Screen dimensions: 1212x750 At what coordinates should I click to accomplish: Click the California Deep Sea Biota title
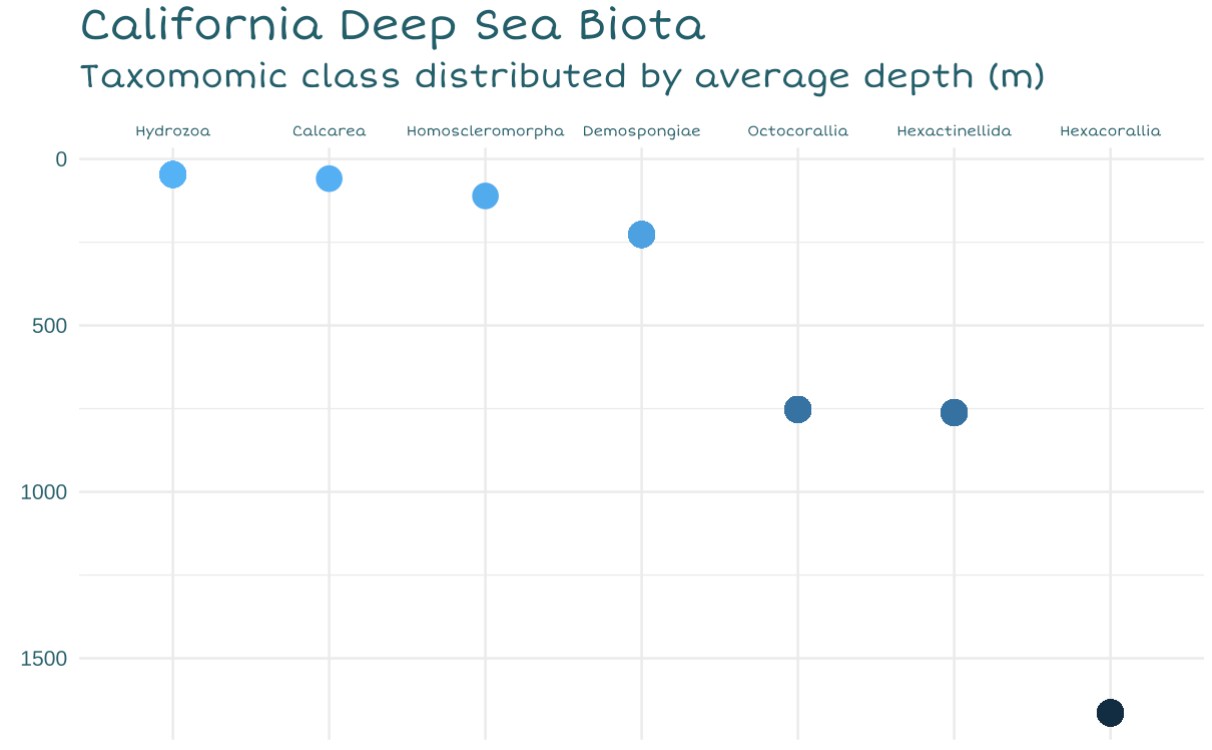click(392, 26)
